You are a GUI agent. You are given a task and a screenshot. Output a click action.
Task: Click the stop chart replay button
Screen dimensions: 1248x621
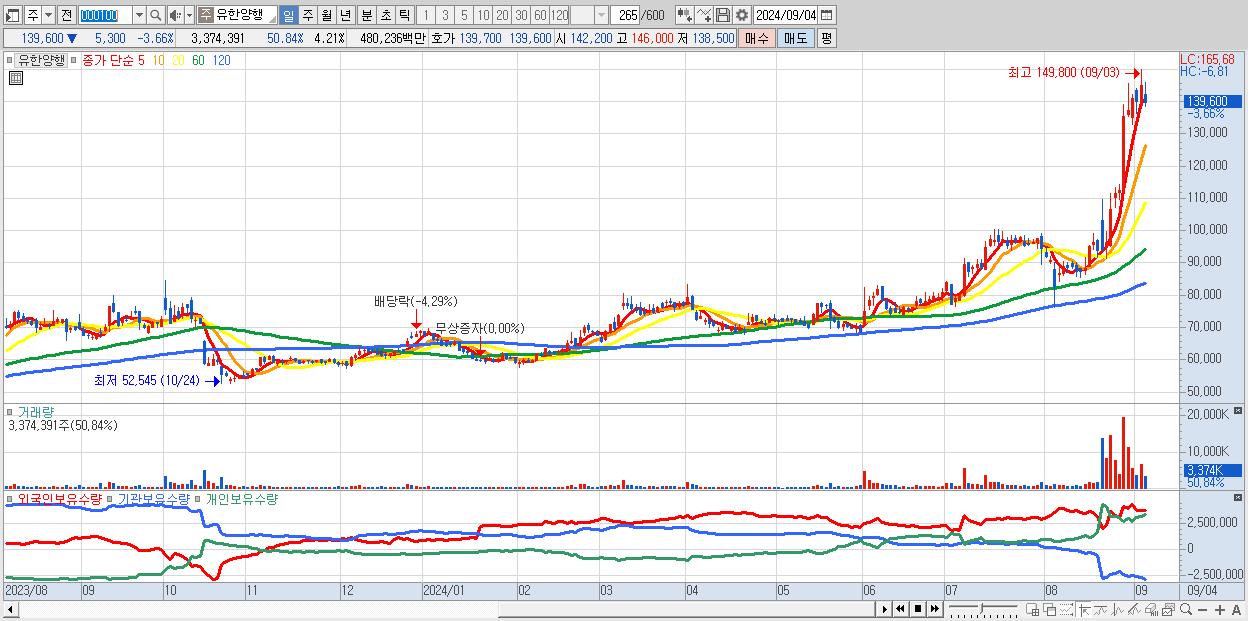point(918,609)
